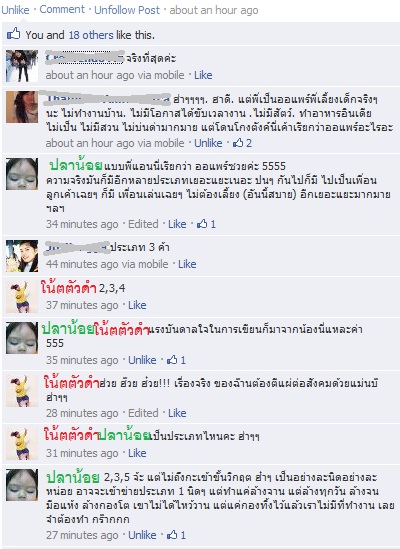
Task: Click thumbs-up count on the 27 minutes ago comment
Action: tap(176, 535)
